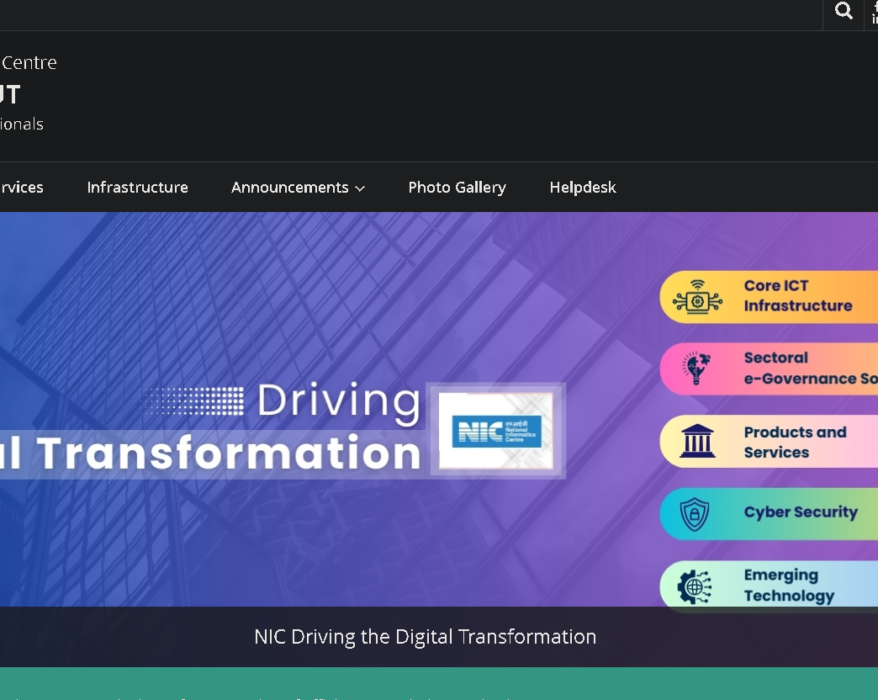Click the 'Driving' banner heading text
Image resolution: width=878 pixels, height=700 pixels.
coord(338,401)
